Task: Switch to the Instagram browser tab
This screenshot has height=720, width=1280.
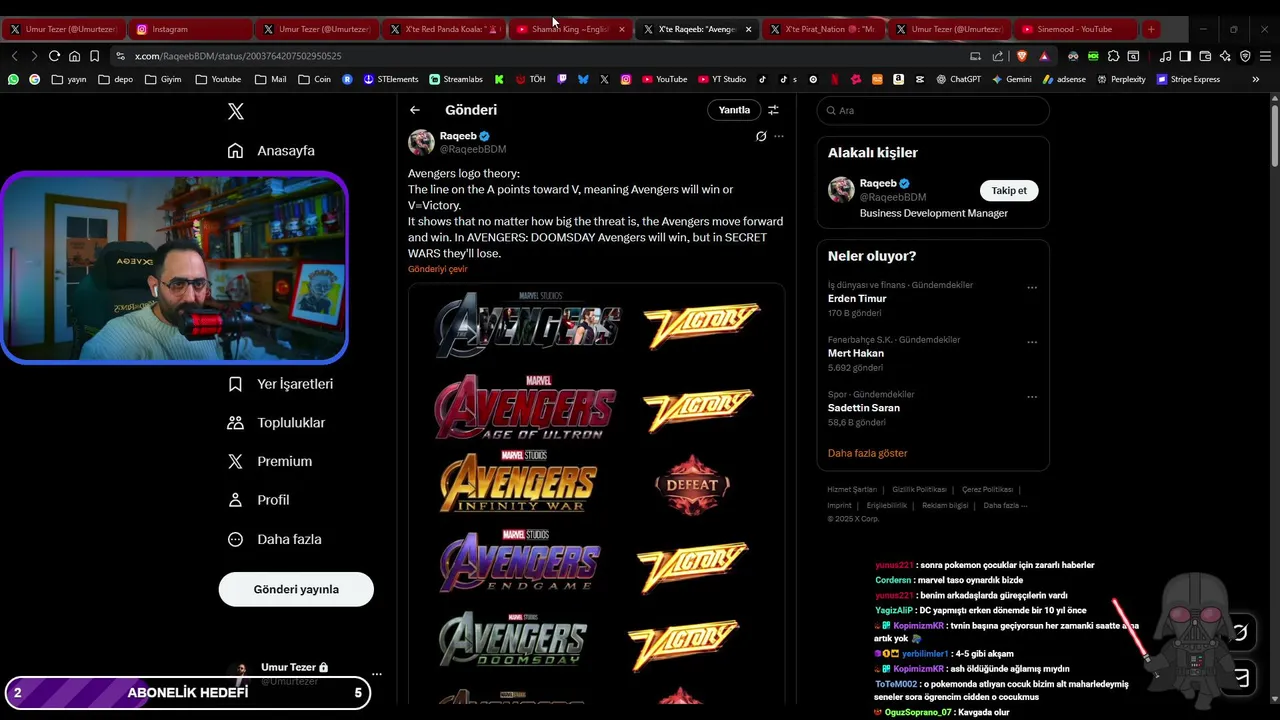Action: [x=189, y=29]
